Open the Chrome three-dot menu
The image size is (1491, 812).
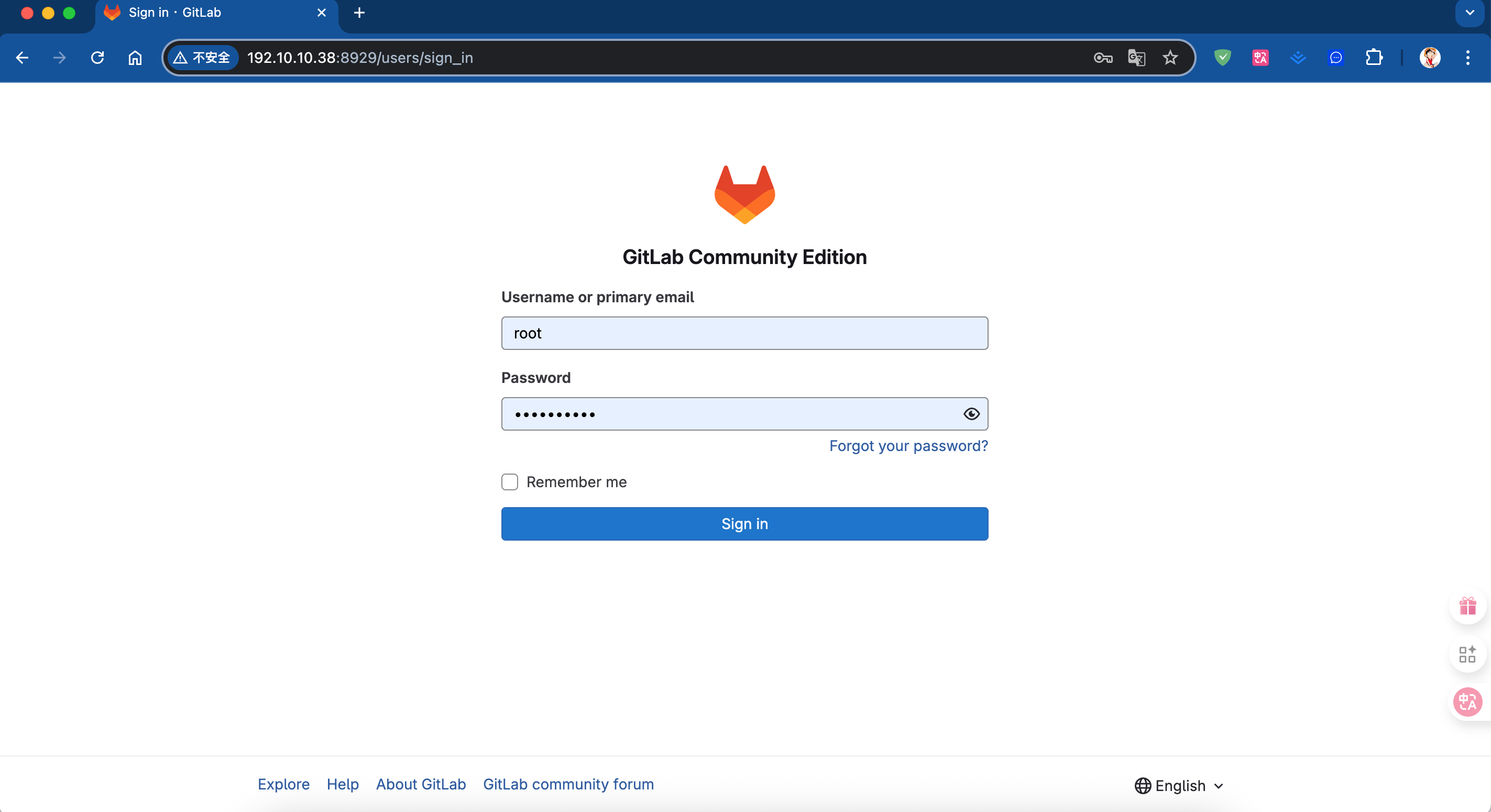pyautogui.click(x=1467, y=58)
